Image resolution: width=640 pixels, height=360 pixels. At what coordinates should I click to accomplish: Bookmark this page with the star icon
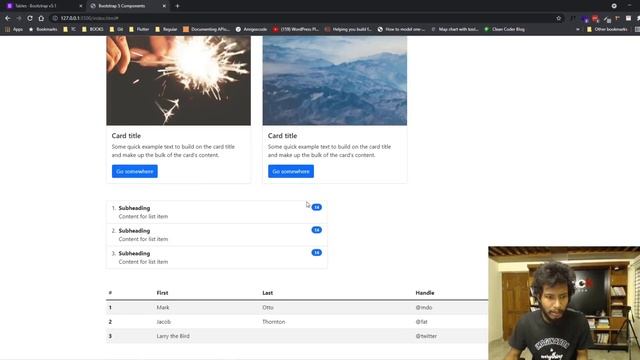tap(559, 18)
